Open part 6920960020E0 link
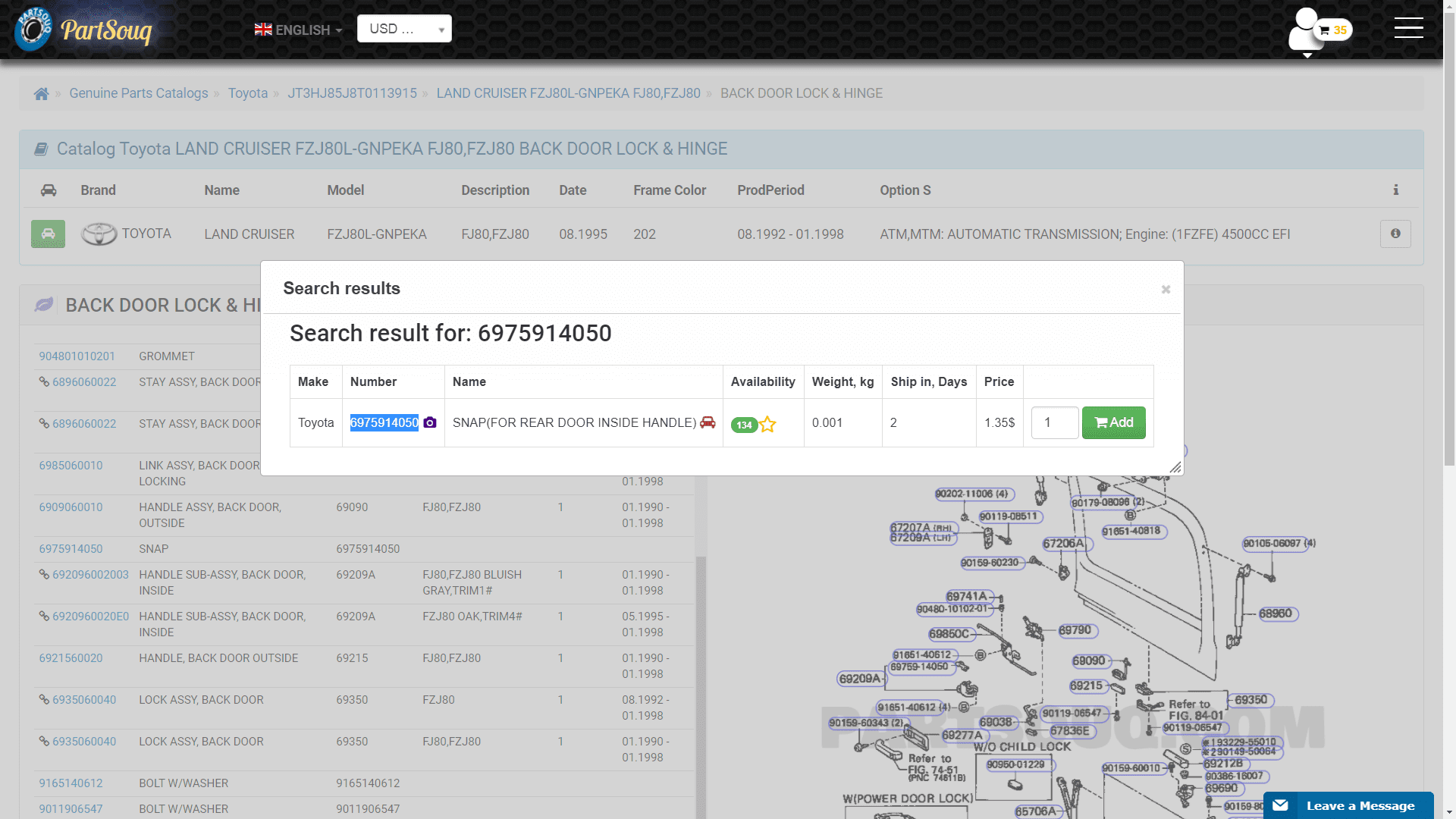The height and width of the screenshot is (819, 1456). click(90, 617)
